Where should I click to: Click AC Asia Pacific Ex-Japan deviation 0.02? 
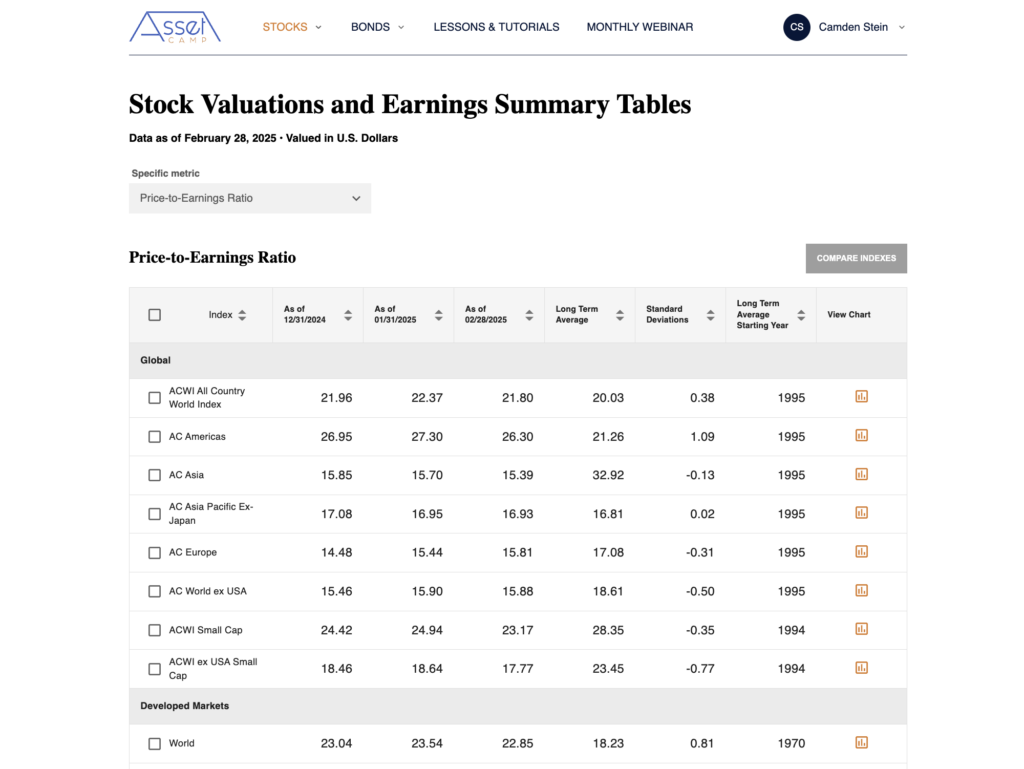702,514
